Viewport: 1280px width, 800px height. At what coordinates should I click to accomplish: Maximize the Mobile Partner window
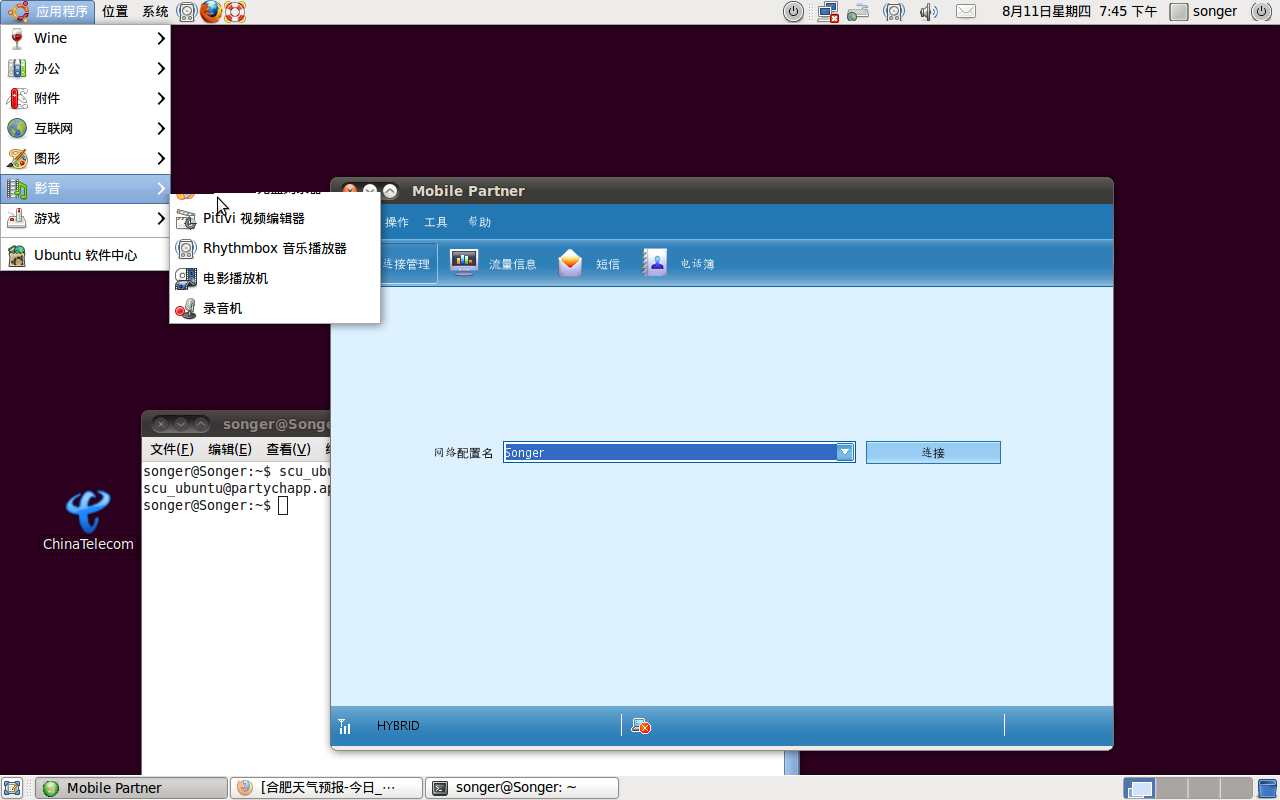[x=390, y=191]
